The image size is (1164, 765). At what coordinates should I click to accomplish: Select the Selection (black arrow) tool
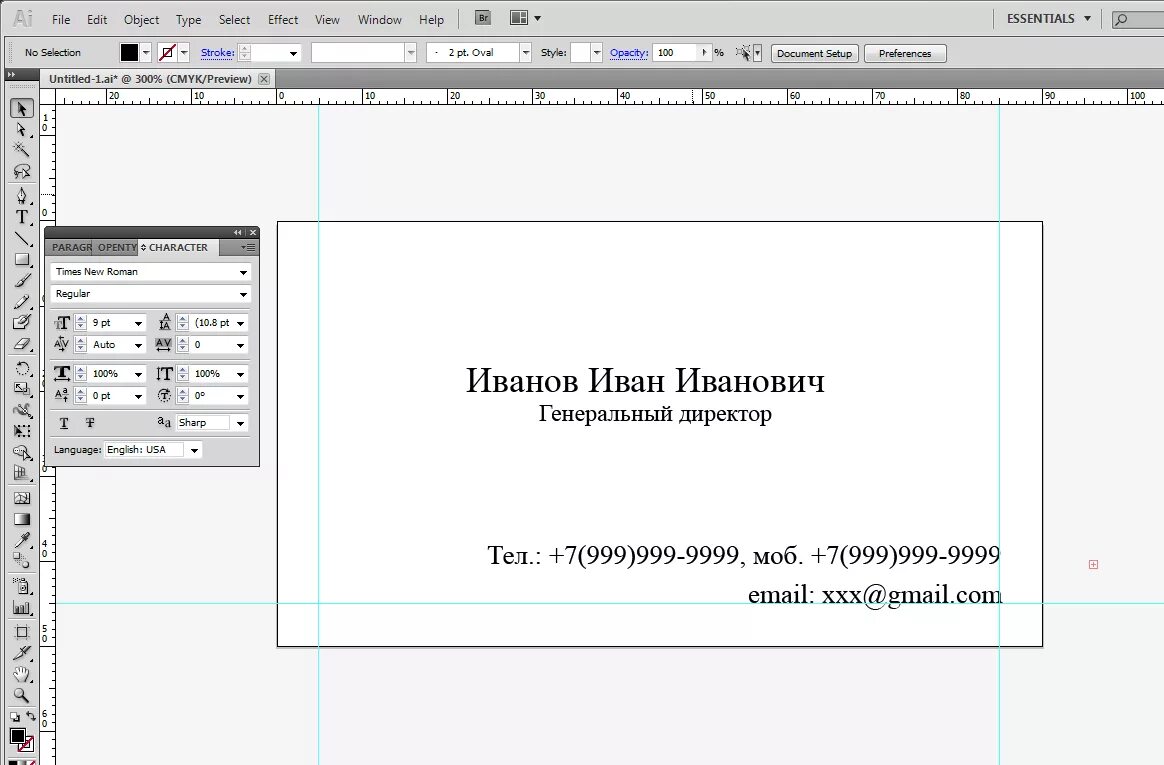(x=22, y=108)
